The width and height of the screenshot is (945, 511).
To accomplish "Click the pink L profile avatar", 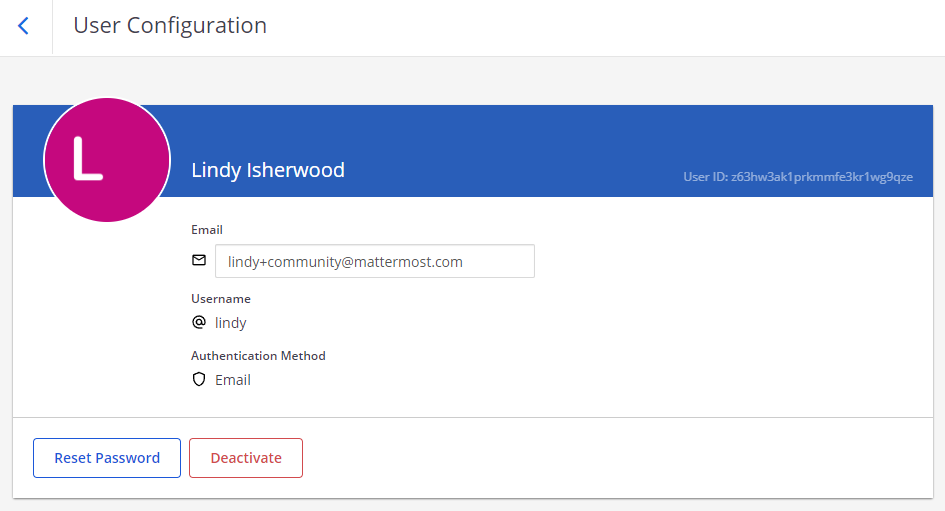I will point(107,160).
